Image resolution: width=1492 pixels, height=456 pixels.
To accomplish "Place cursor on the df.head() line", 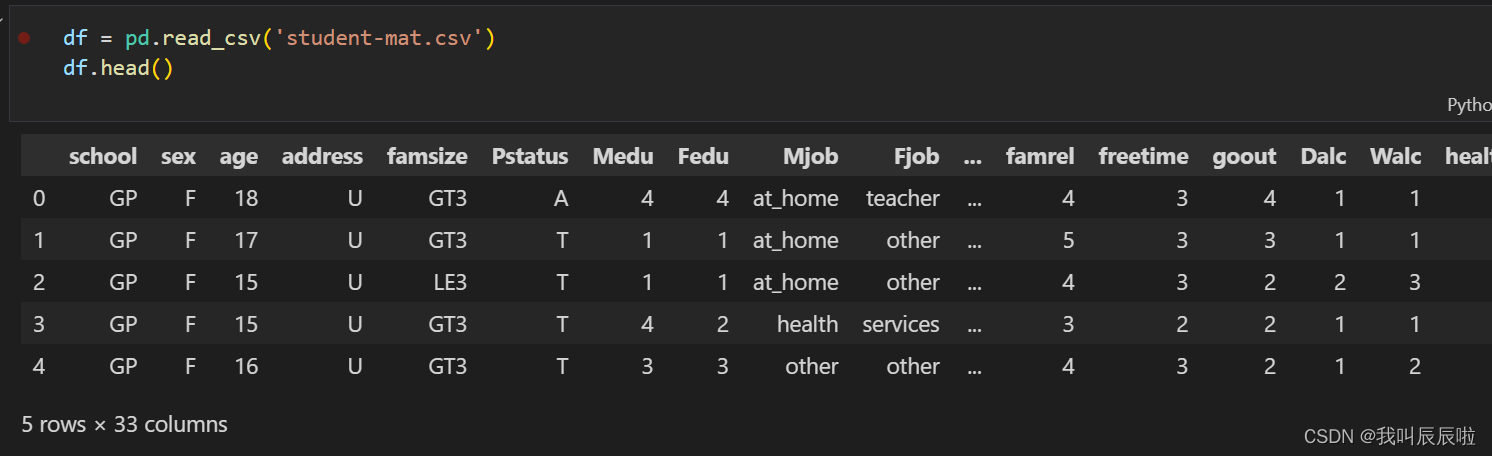I will click(118, 70).
